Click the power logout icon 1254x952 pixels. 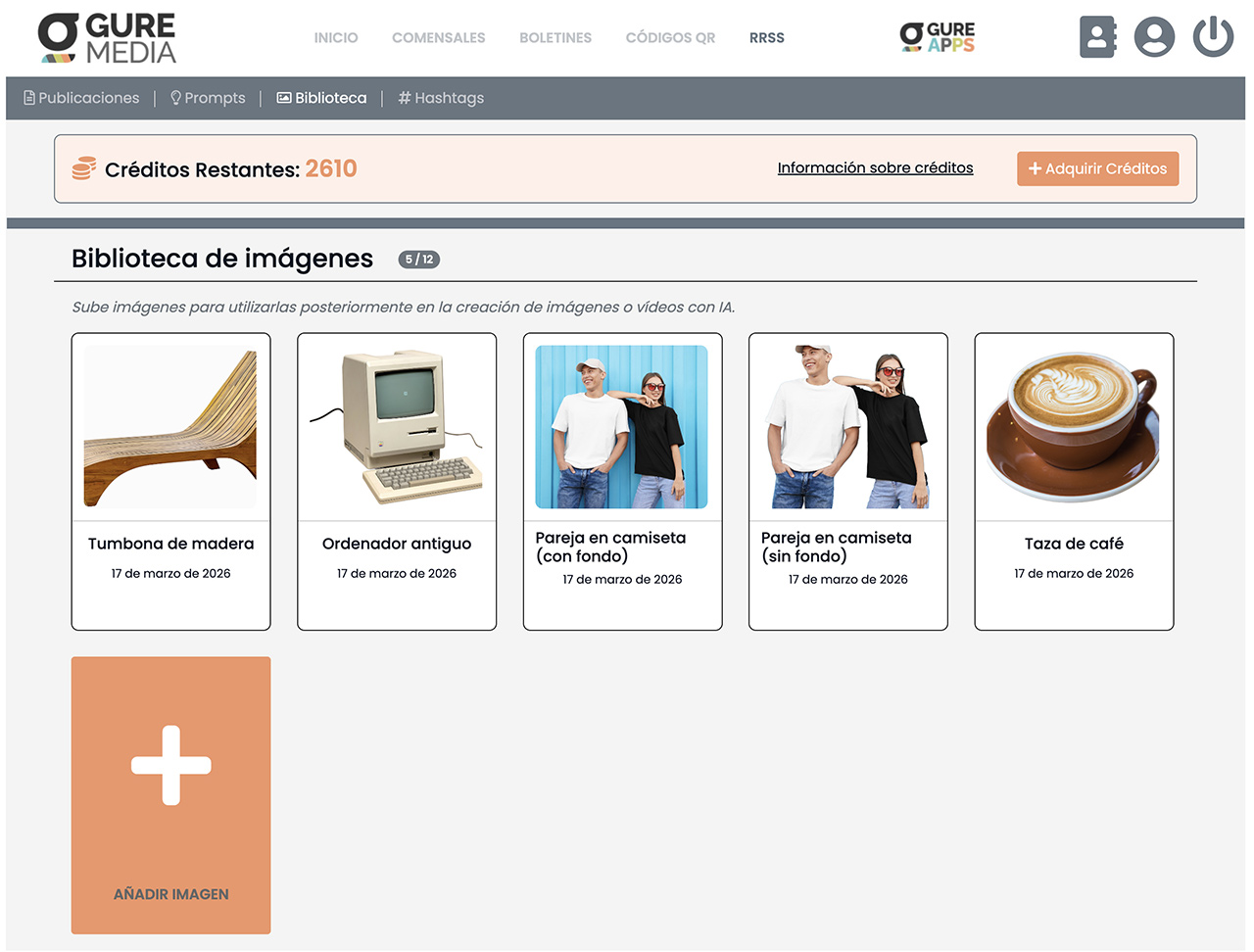1213,37
